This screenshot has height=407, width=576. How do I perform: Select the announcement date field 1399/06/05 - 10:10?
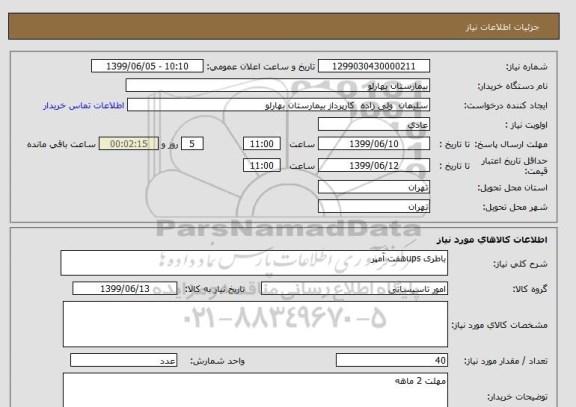(x=147, y=66)
